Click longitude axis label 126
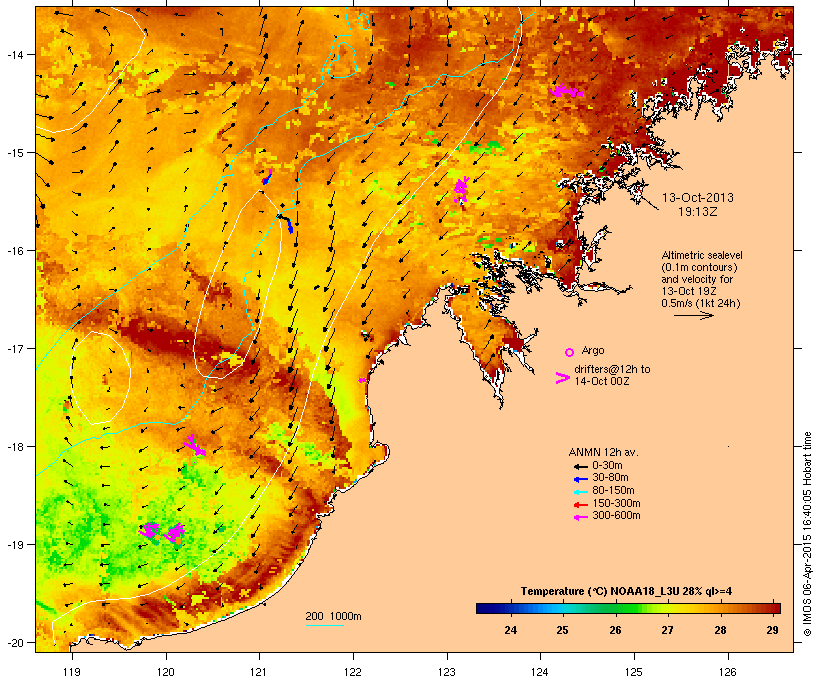This screenshot has height=680, width=820. 728,672
